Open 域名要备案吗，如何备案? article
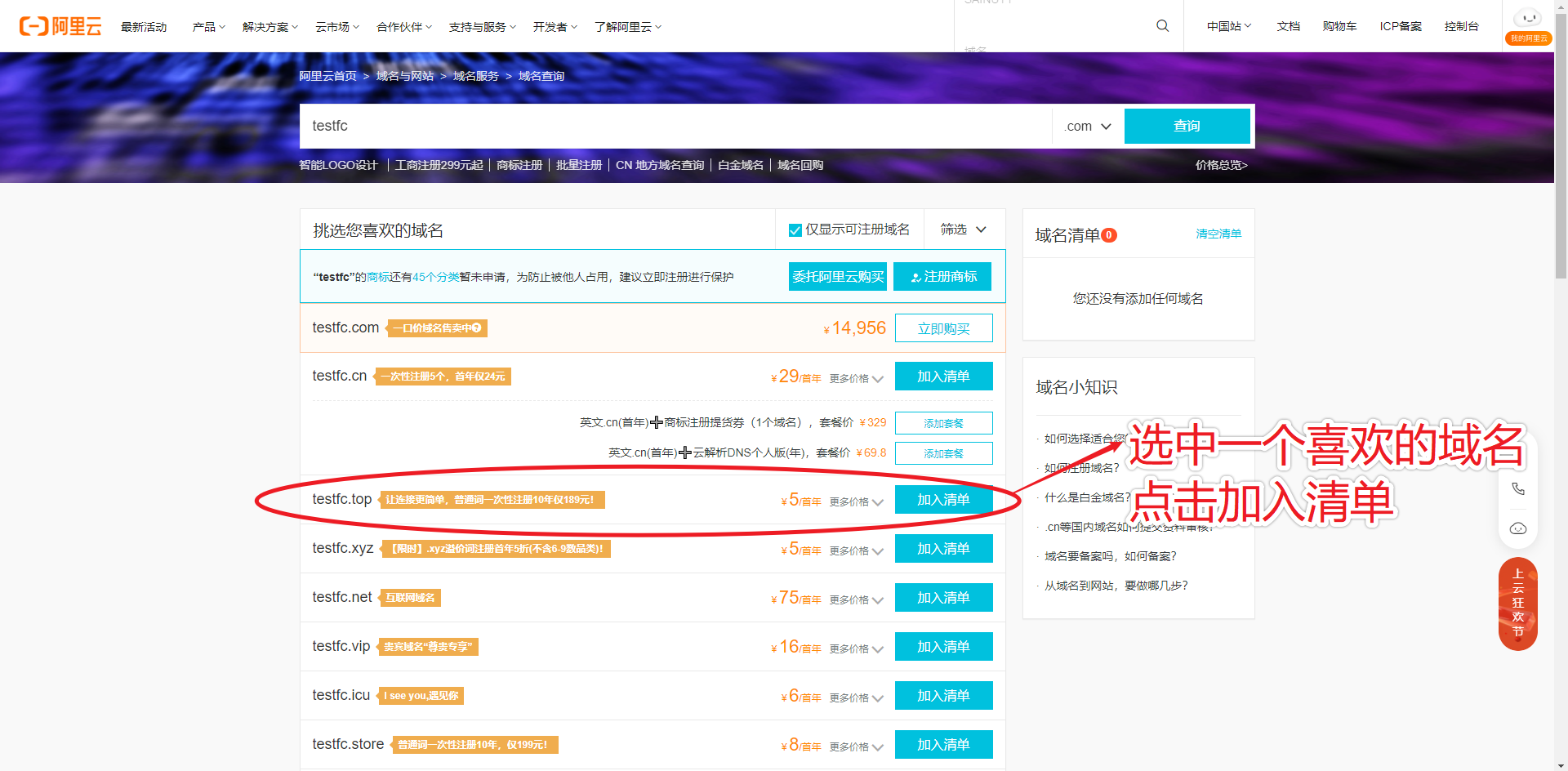 point(1110,556)
